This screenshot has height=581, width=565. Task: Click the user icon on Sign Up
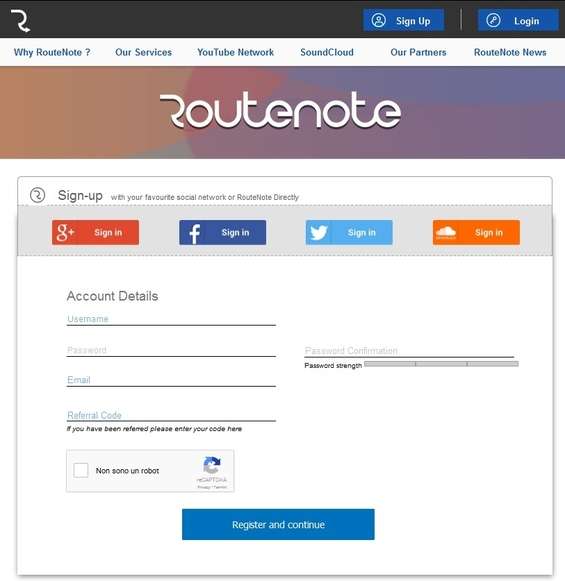(379, 20)
